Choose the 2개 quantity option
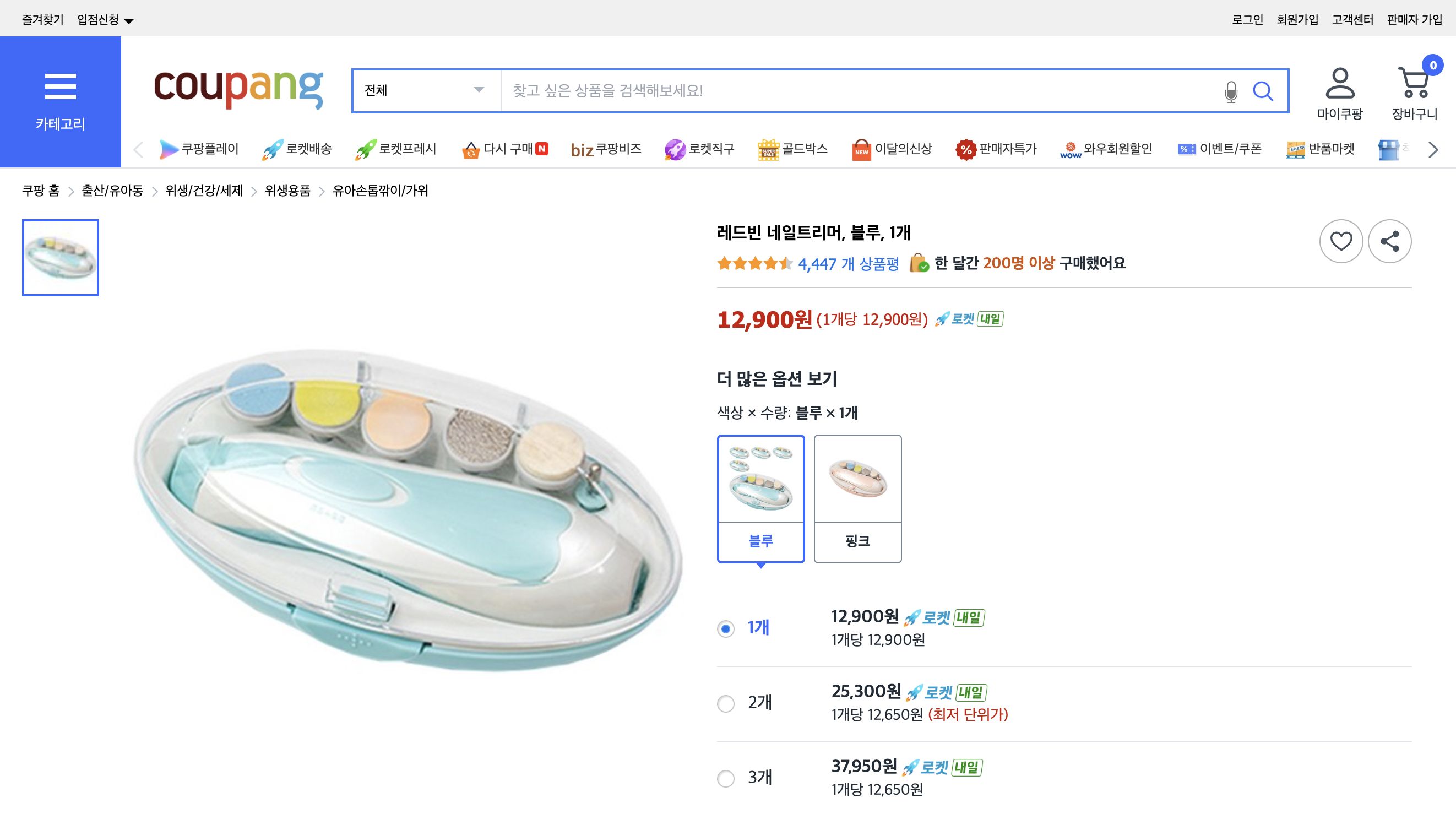The height and width of the screenshot is (814, 1456). (725, 703)
